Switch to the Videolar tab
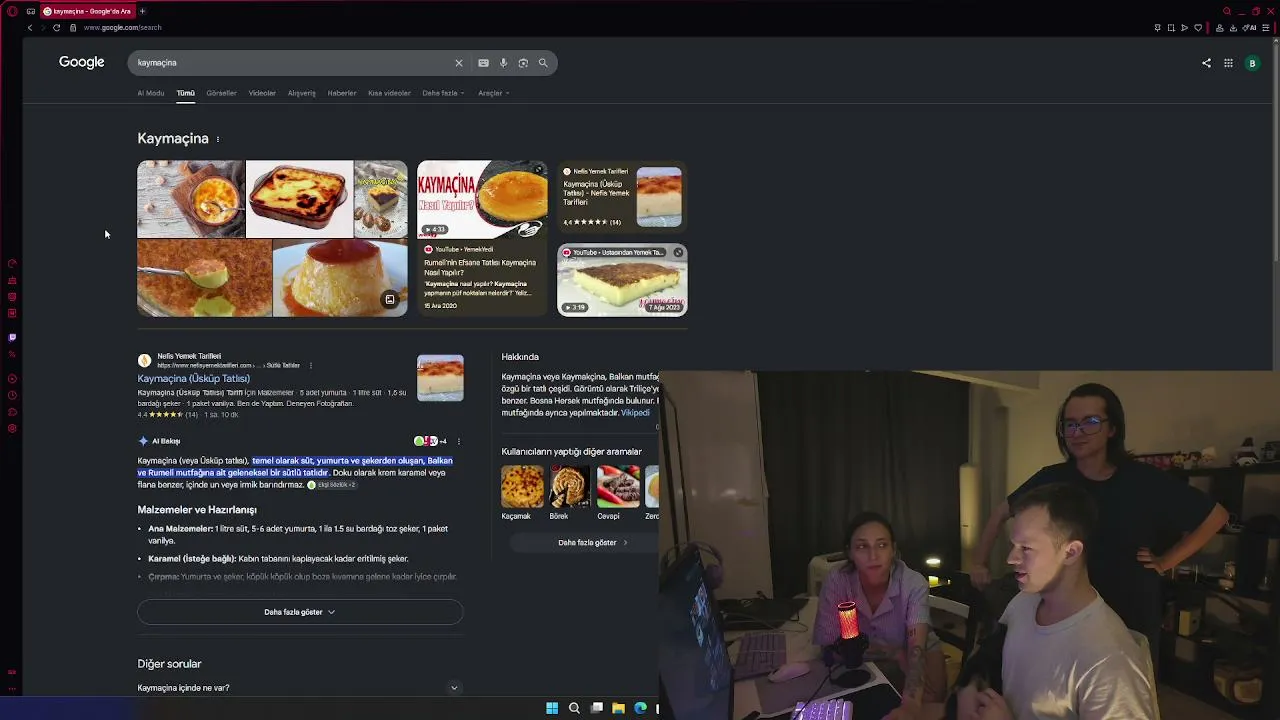Screen dimensions: 1280x720 click(x=262, y=93)
